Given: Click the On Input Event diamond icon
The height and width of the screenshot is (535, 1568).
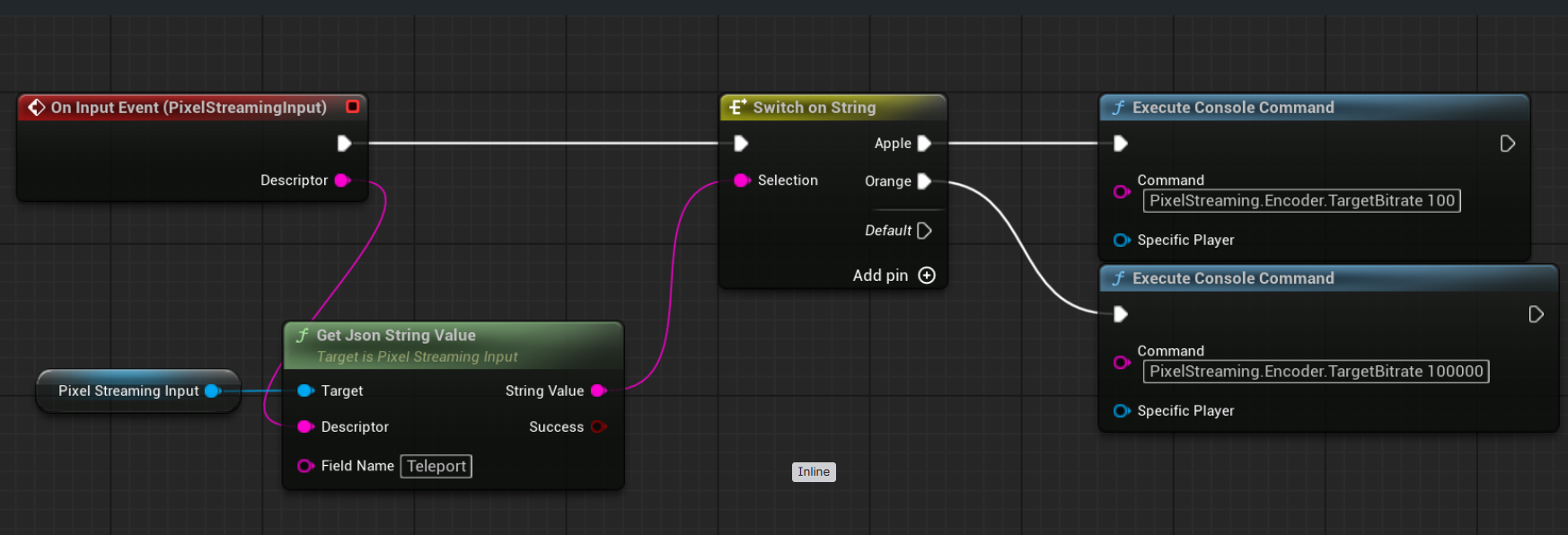Looking at the screenshot, I should (x=37, y=108).
